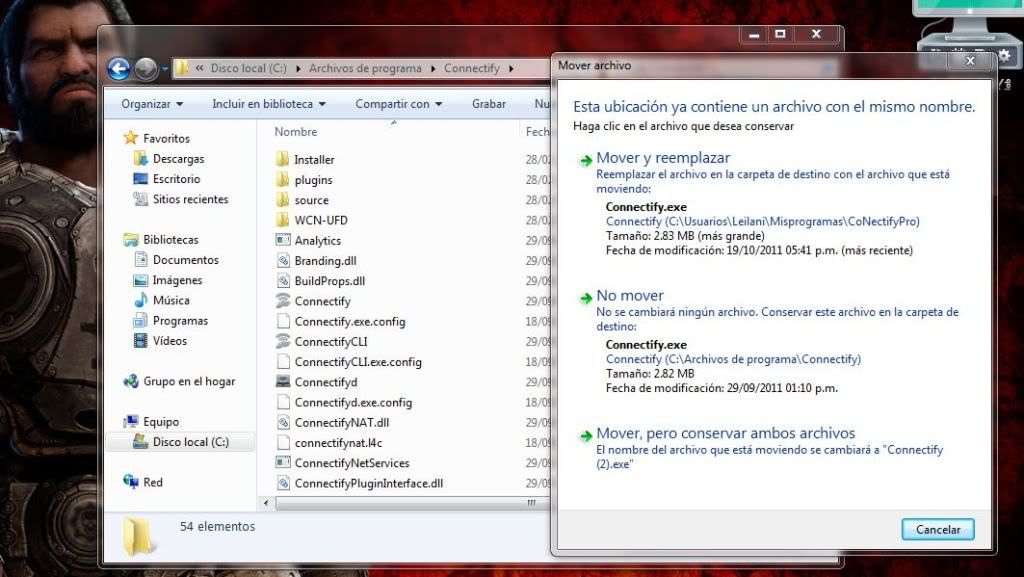This screenshot has width=1024, height=577.
Task: Select the source folder icon
Action: point(283,200)
